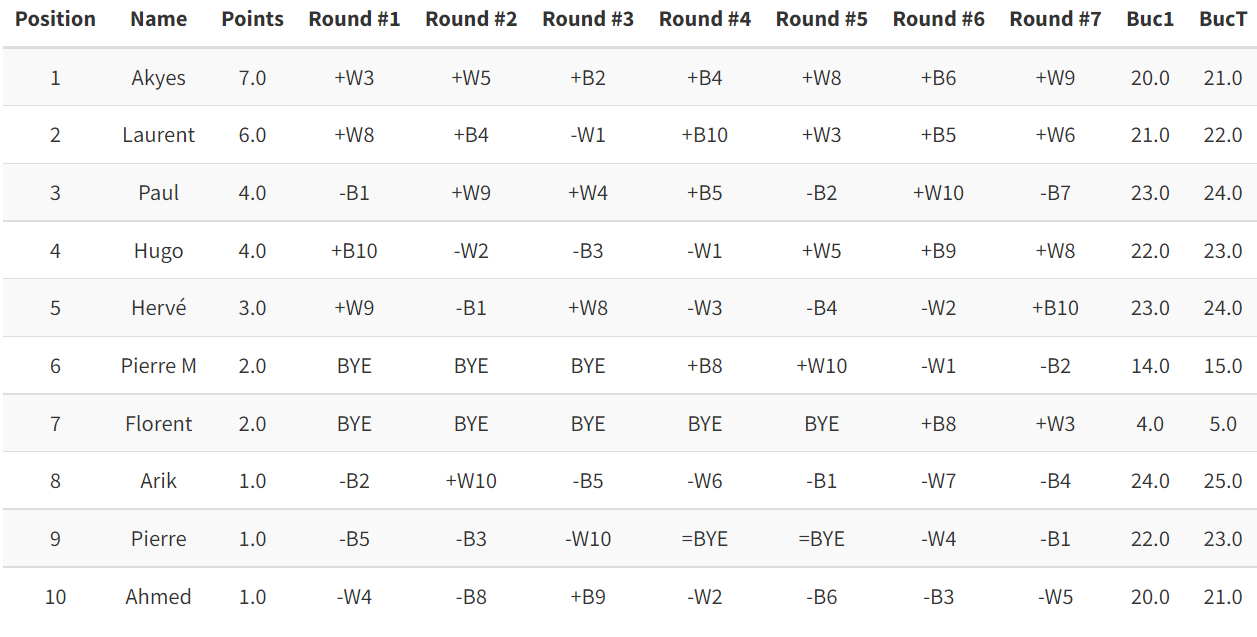Viewport: 1257px width, 637px height.
Task: Select the Round #7 column header
Action: [x=1055, y=19]
